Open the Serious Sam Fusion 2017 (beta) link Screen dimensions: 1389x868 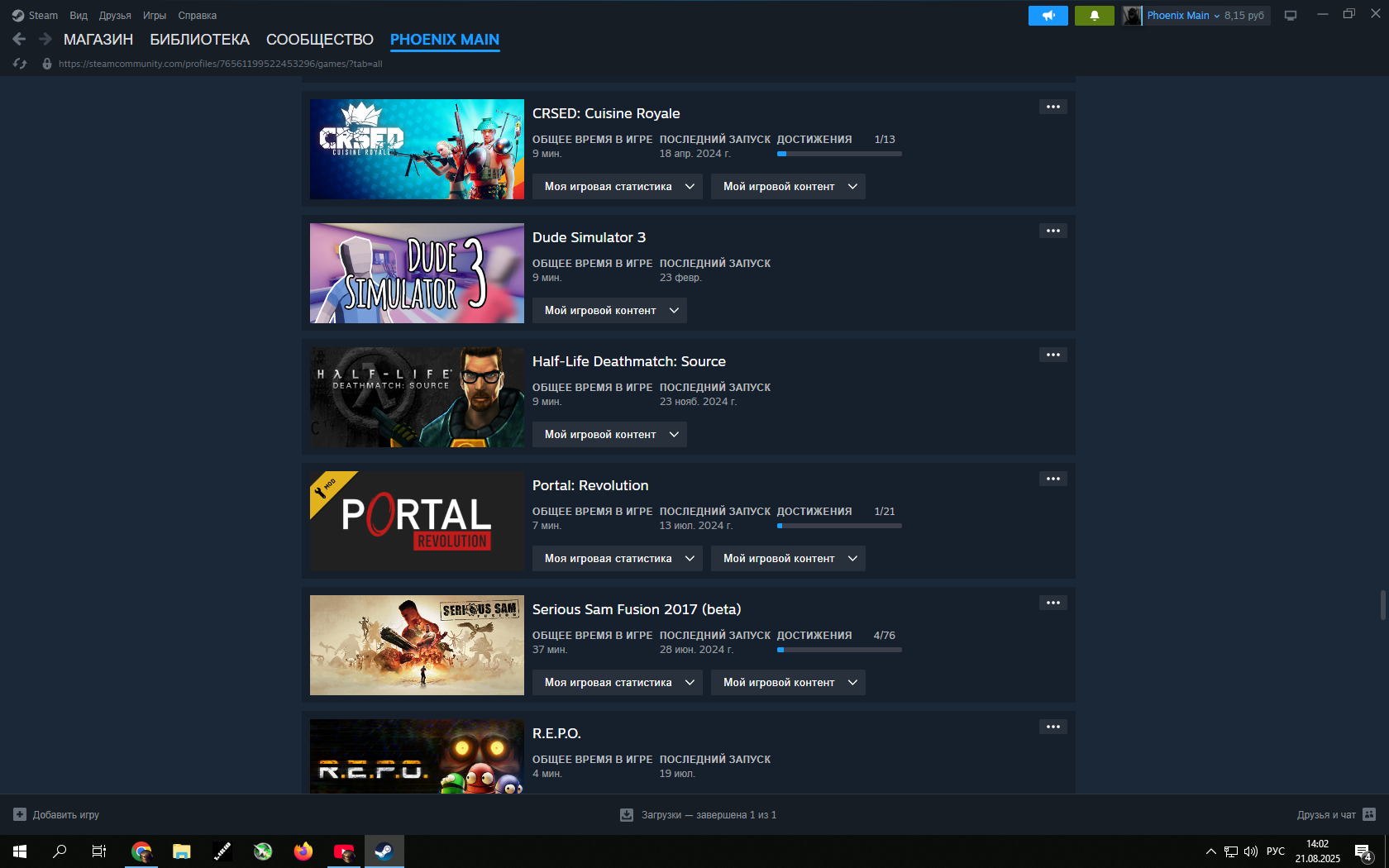tap(637, 609)
